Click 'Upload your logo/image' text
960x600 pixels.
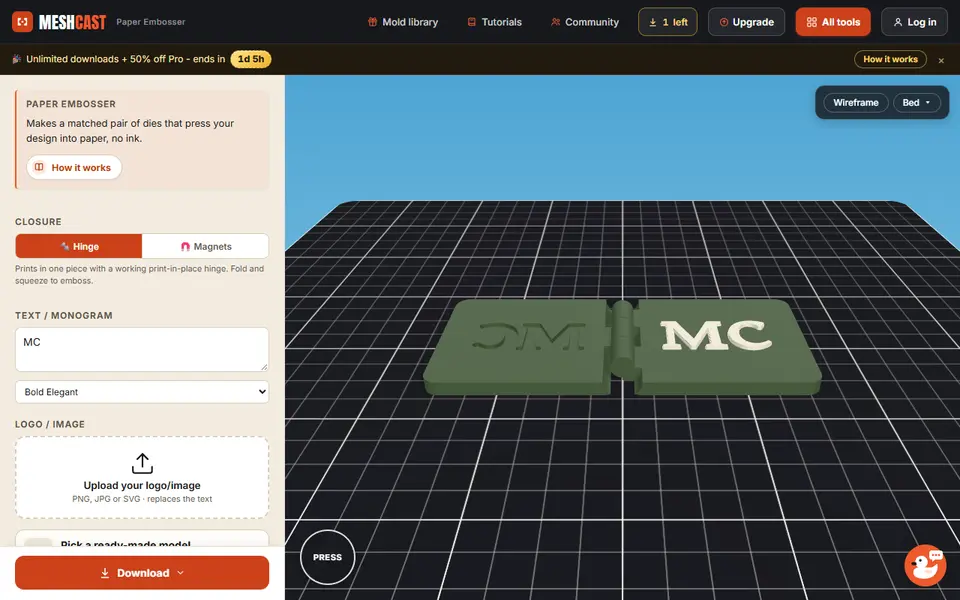coord(142,486)
